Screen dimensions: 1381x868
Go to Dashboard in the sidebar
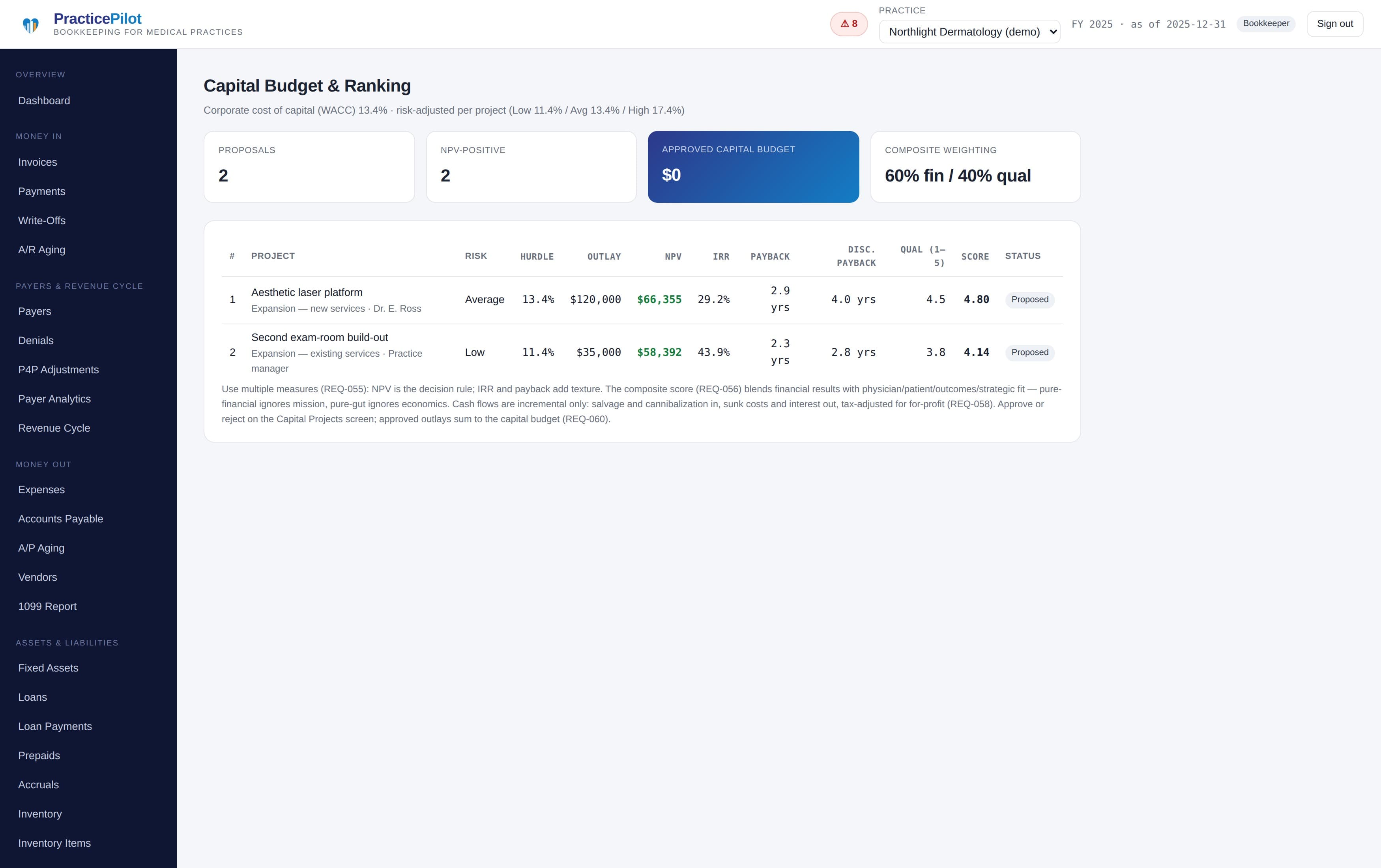coord(44,101)
